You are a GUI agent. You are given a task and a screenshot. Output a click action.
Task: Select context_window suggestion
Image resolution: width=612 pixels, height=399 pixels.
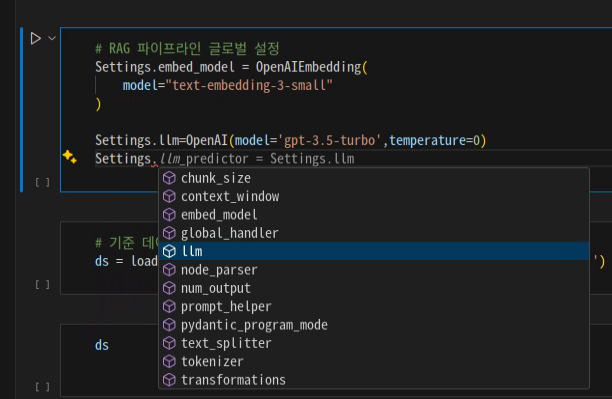pyautogui.click(x=374, y=196)
